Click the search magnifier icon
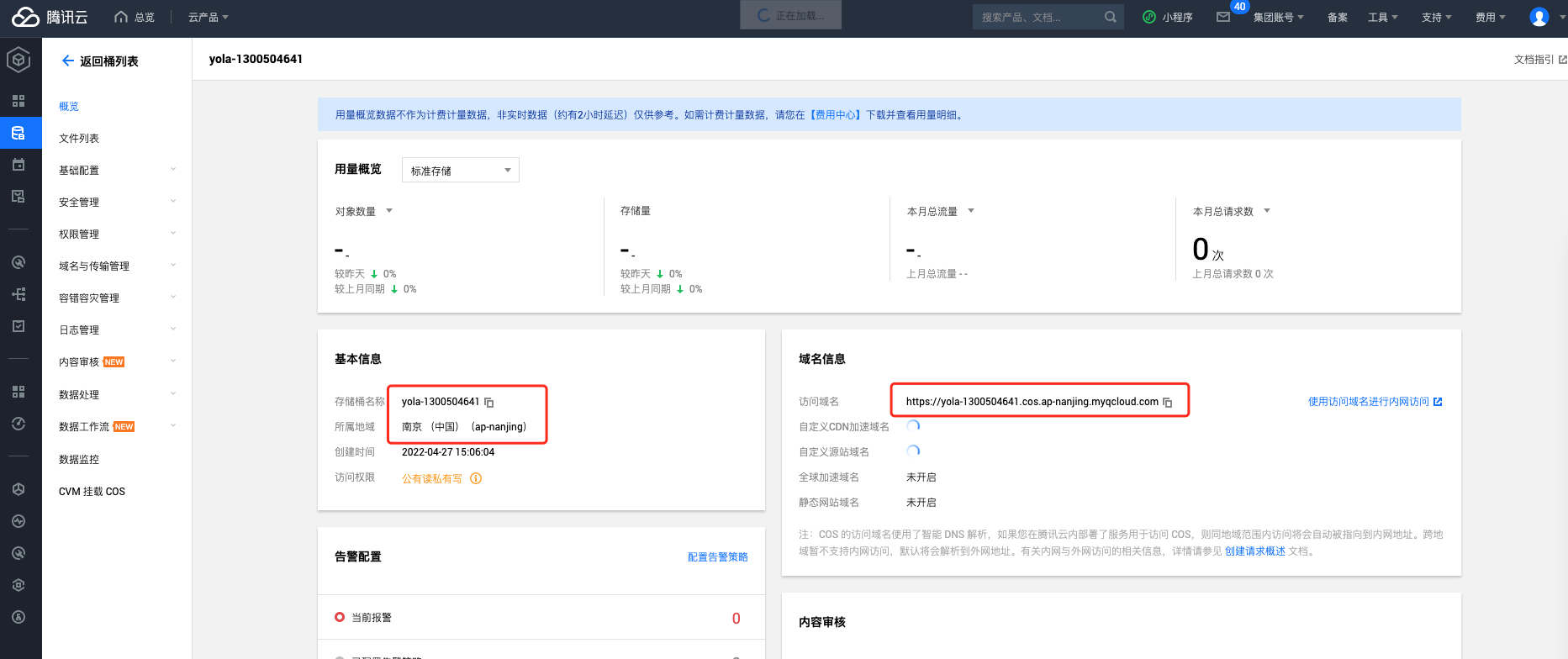Image resolution: width=1568 pixels, height=659 pixels. 1110,17
